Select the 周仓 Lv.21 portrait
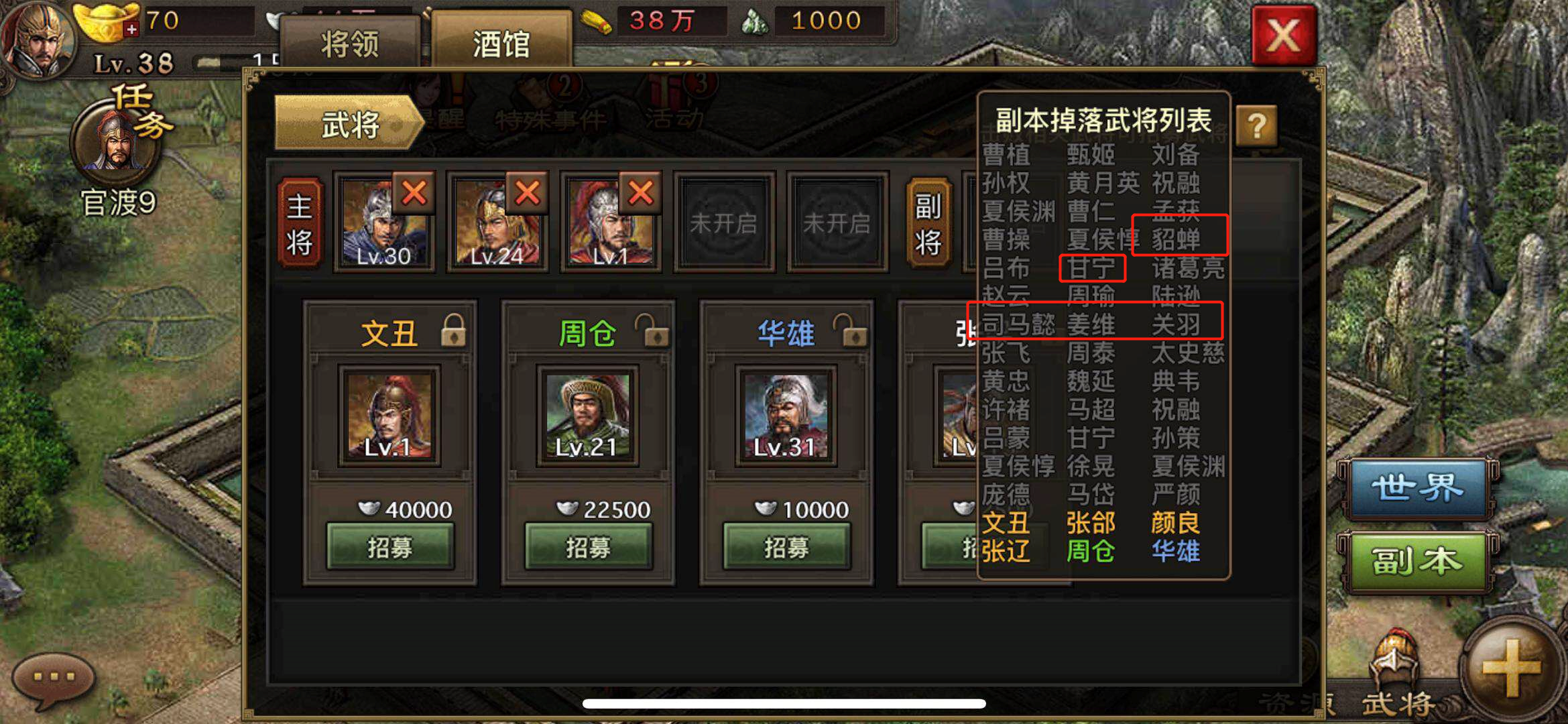 click(x=588, y=416)
